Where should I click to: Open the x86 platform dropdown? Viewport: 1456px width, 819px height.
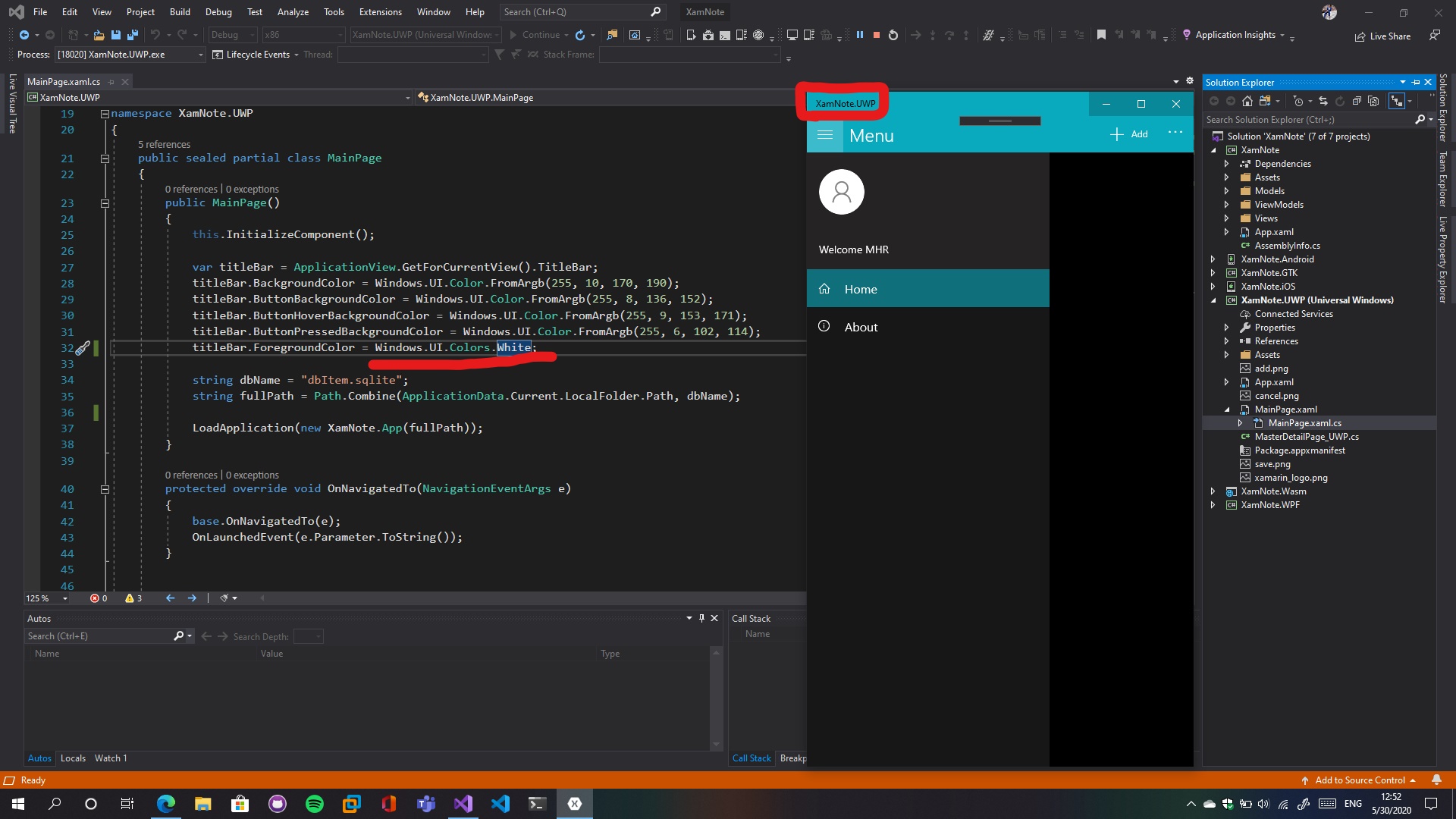[x=340, y=35]
